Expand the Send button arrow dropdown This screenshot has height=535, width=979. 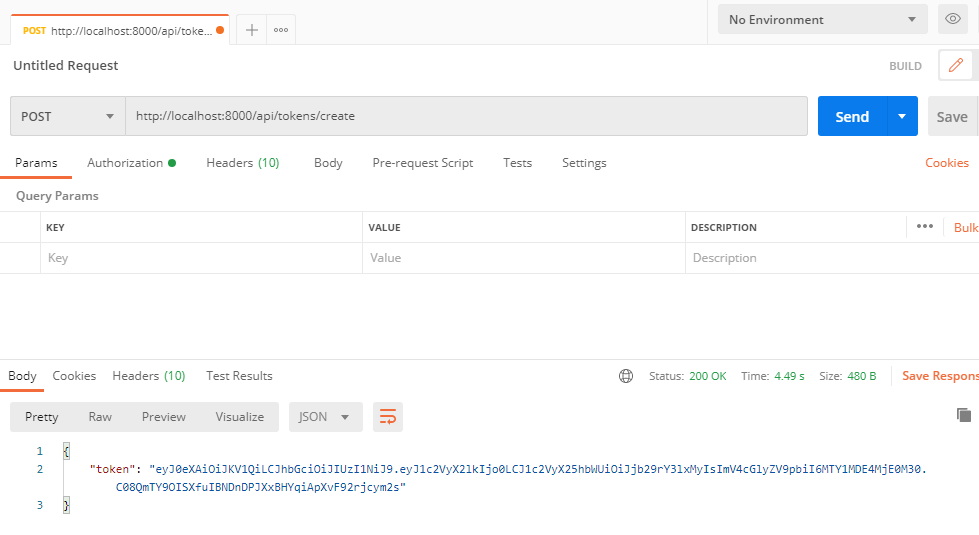[902, 116]
